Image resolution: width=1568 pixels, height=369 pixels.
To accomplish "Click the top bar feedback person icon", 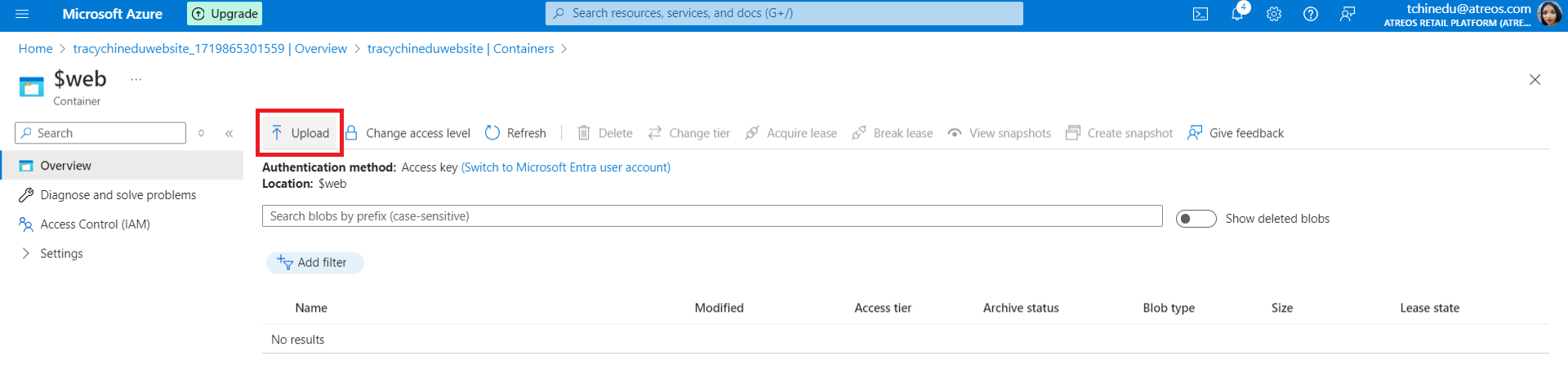I will point(1347,14).
